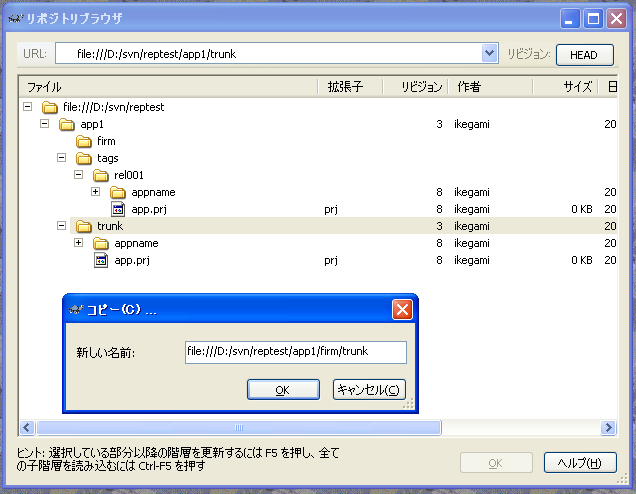Confirm copy with OK in コピー dialog
This screenshot has width=636, height=494.
pos(283,390)
